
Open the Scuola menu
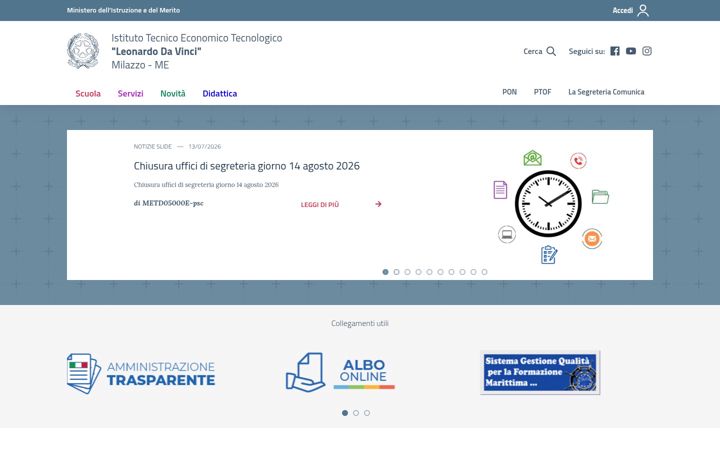click(88, 93)
